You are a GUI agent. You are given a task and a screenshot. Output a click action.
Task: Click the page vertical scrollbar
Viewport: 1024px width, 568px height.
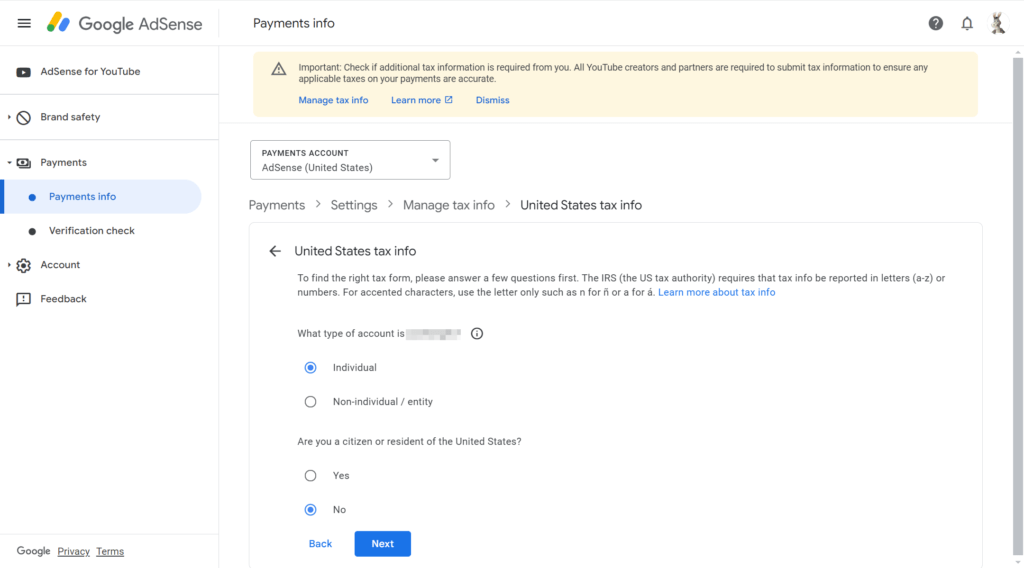pyautogui.click(x=1017, y=306)
